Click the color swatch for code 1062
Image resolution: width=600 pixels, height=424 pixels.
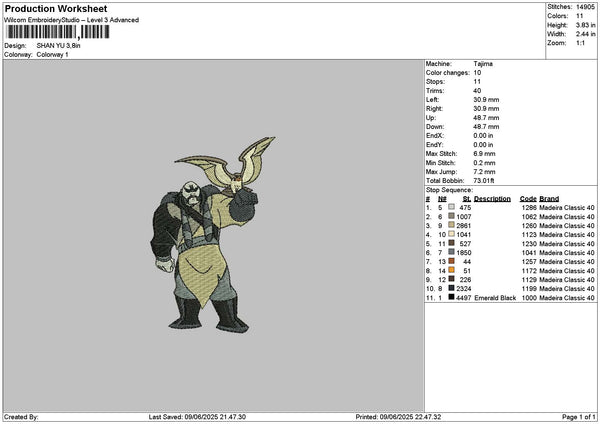coord(452,216)
